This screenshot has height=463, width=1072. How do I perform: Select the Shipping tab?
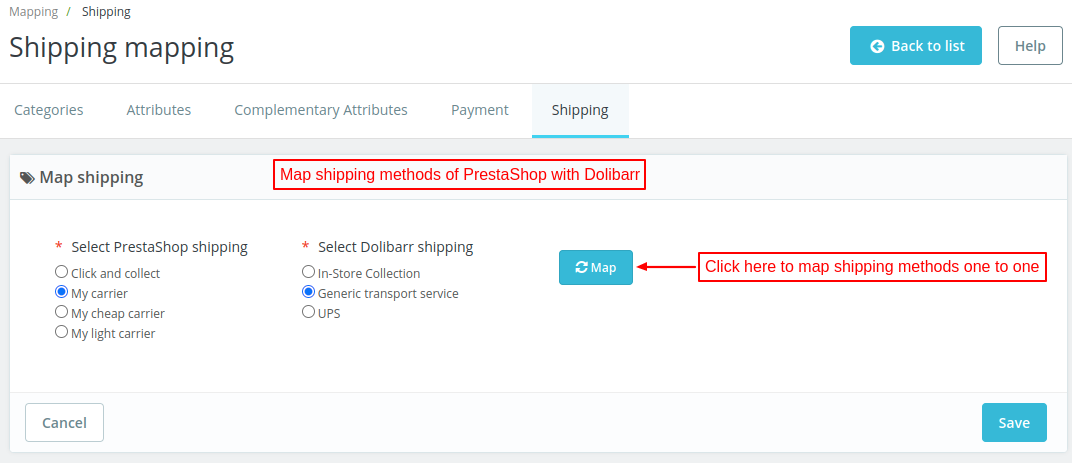(x=580, y=110)
